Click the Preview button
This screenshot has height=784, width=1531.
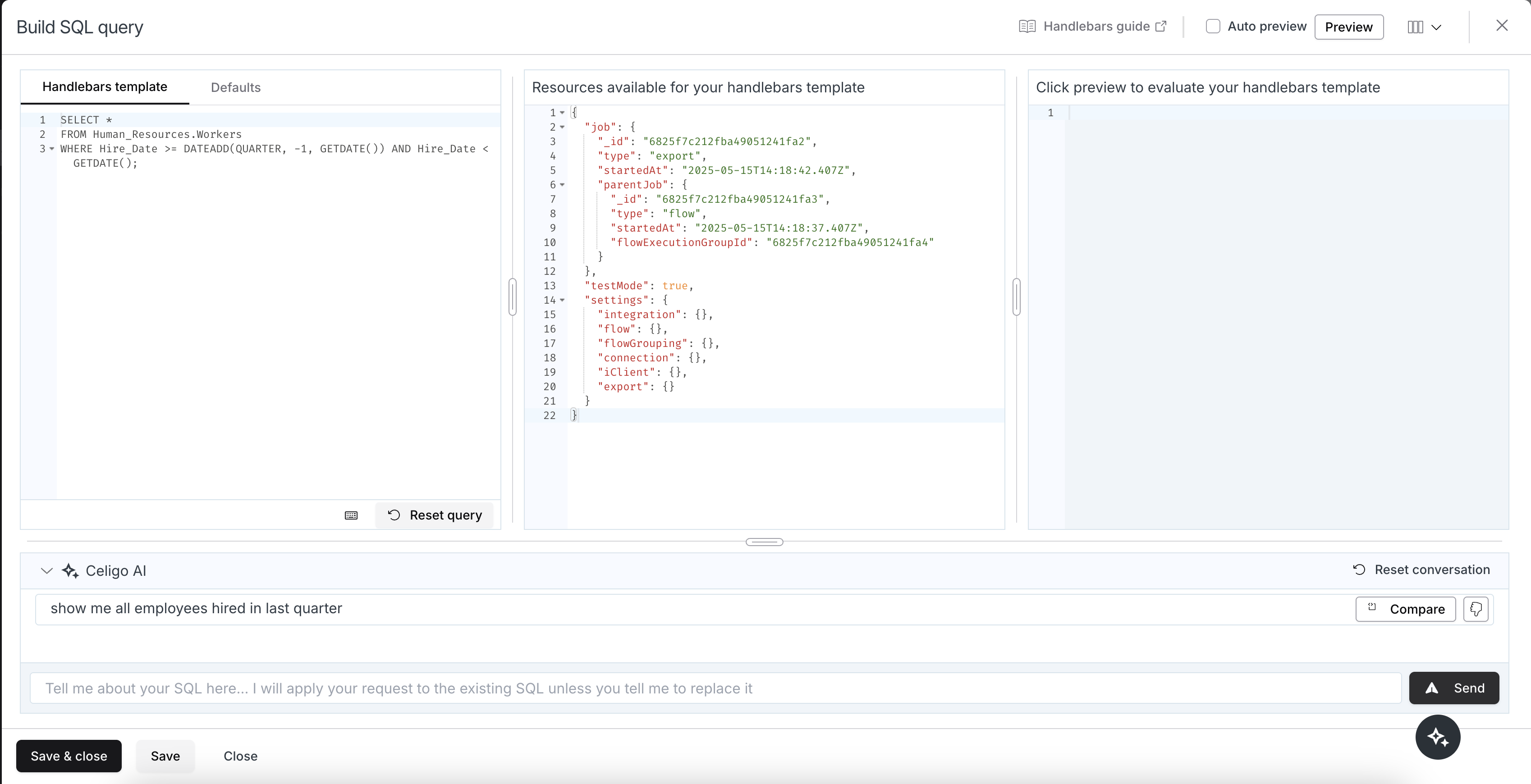(x=1348, y=27)
